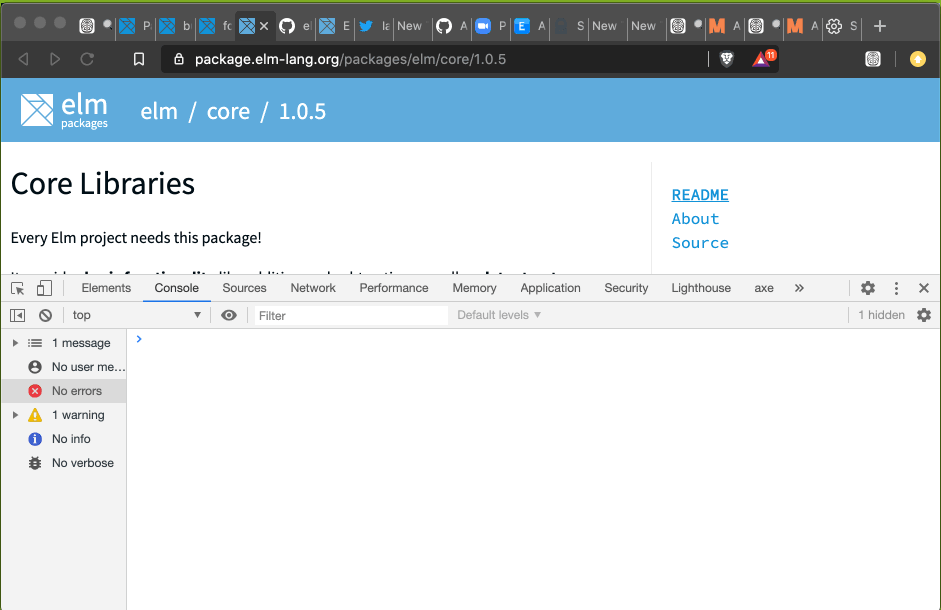
Task: Close the active Elm browser tab
Action: [263, 26]
